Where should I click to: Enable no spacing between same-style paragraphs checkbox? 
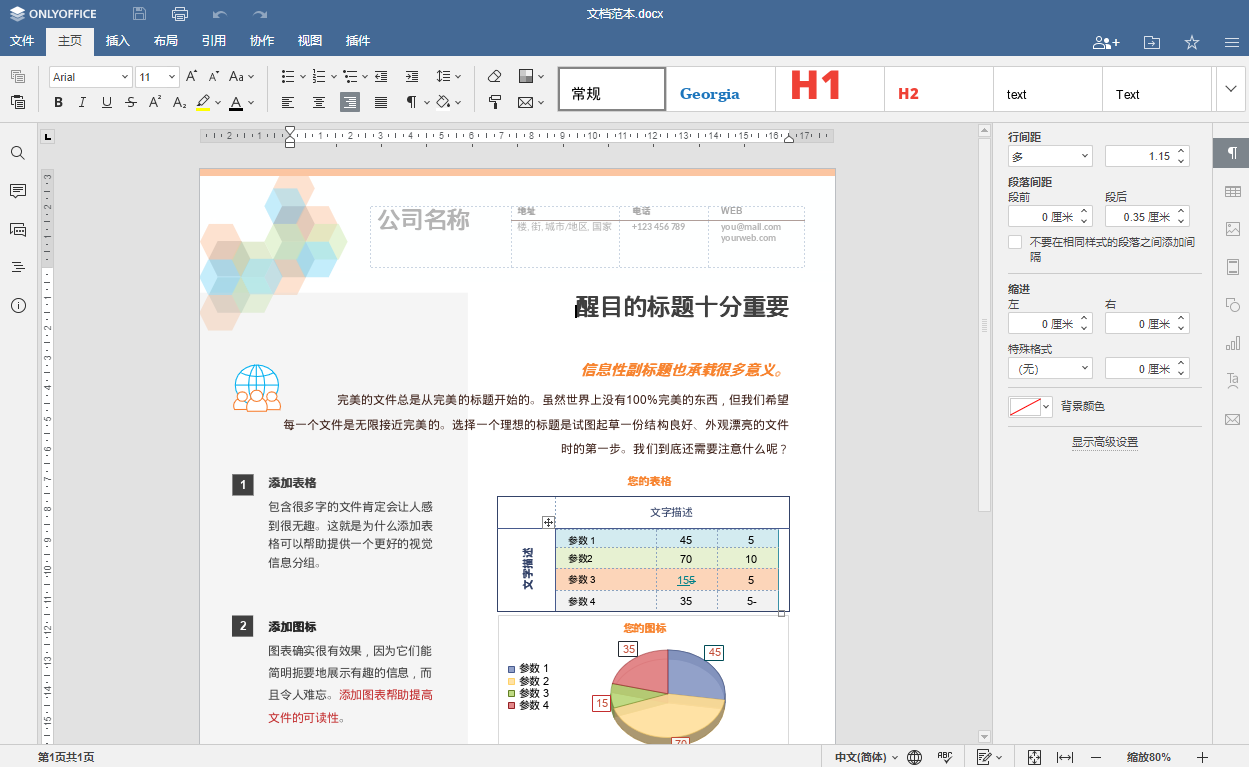pyautogui.click(x=1015, y=242)
